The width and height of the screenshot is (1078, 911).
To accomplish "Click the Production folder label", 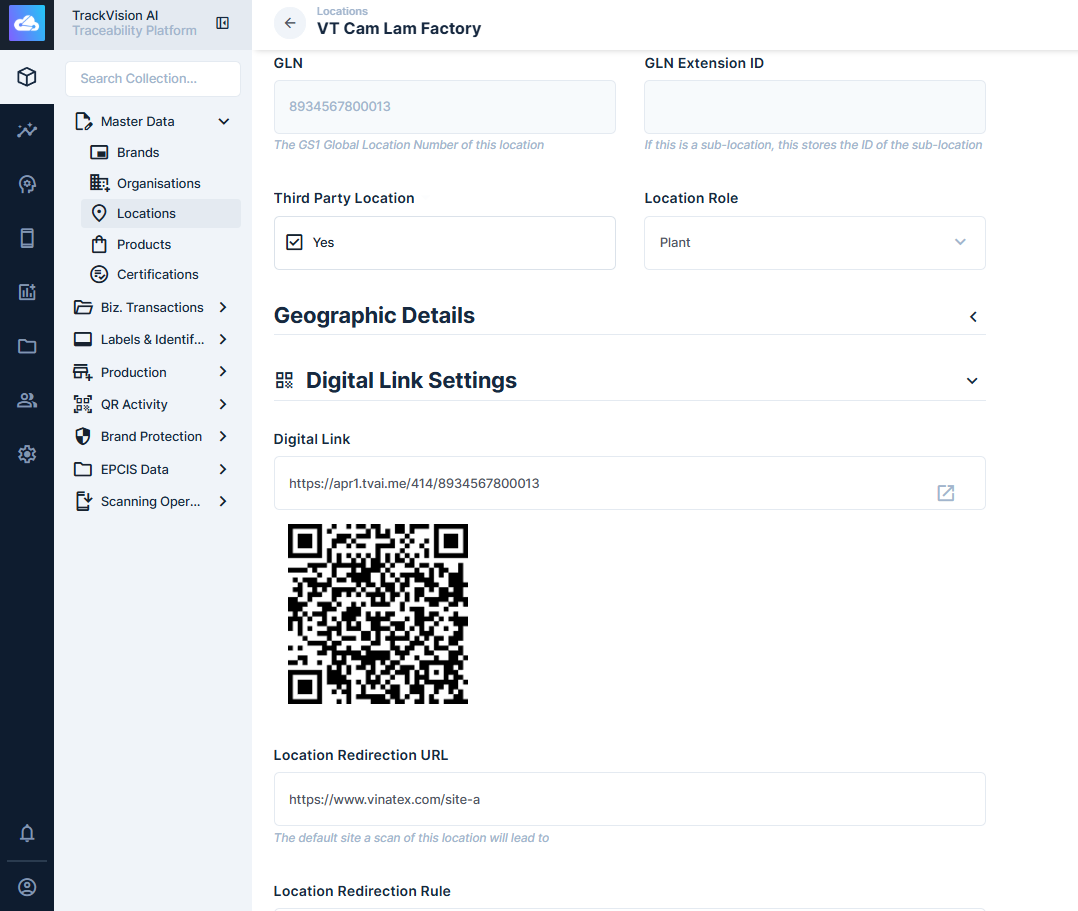I will click(x=133, y=372).
